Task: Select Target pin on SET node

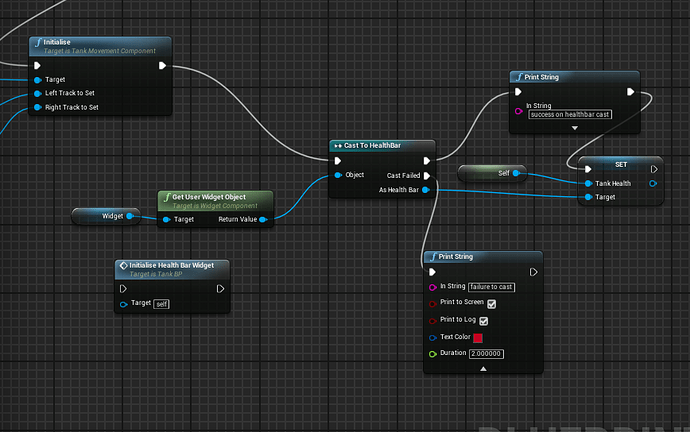Action: pos(588,197)
